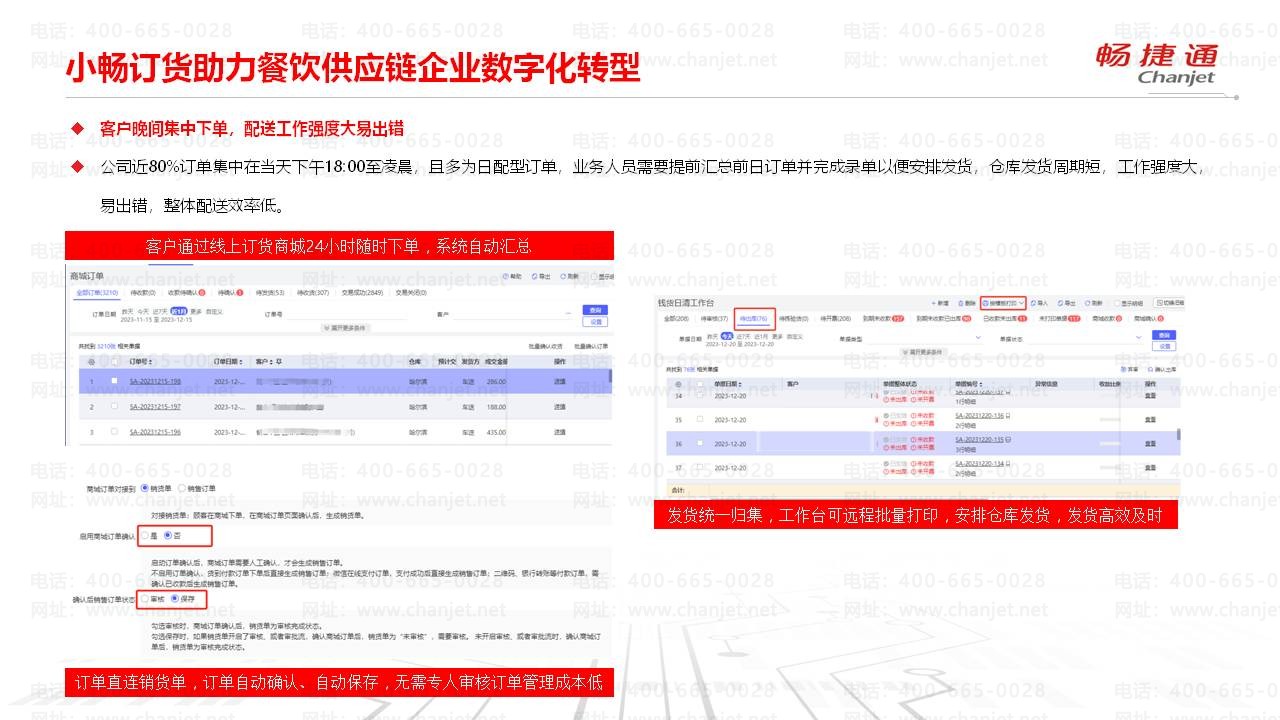This screenshot has width=1280, height=720.
Task: Click 查看 on workbench row 35
Action: pos(1150,420)
